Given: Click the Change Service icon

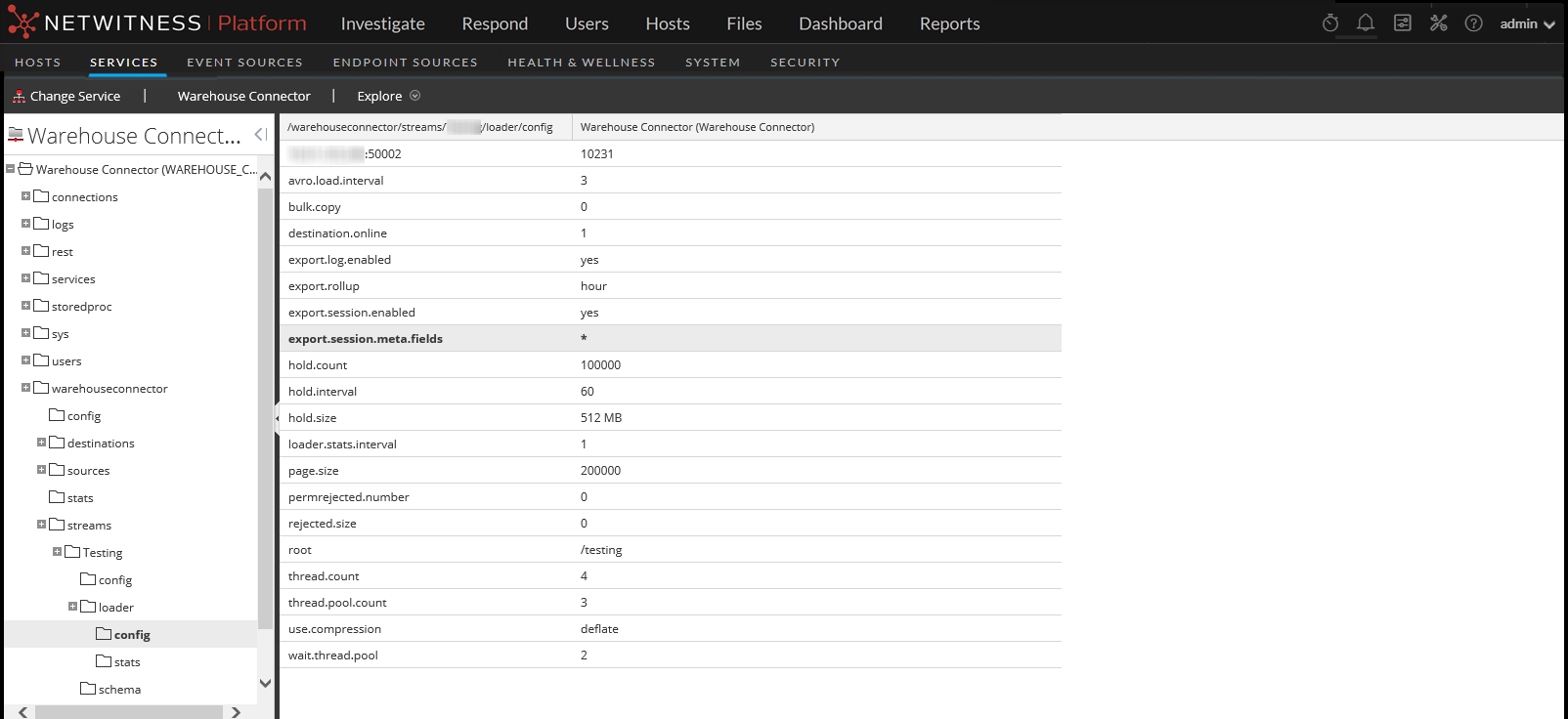Looking at the screenshot, I should point(19,96).
